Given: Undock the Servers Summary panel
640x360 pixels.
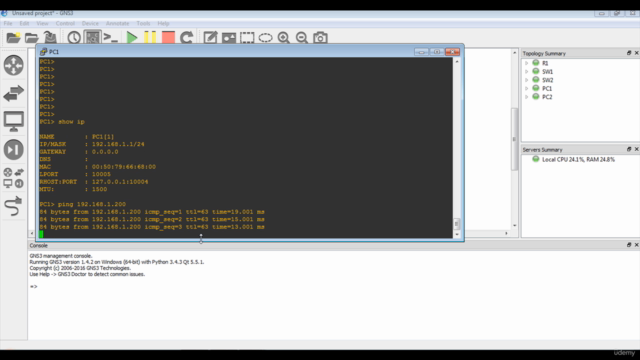Looking at the screenshot, I should pos(629,149).
